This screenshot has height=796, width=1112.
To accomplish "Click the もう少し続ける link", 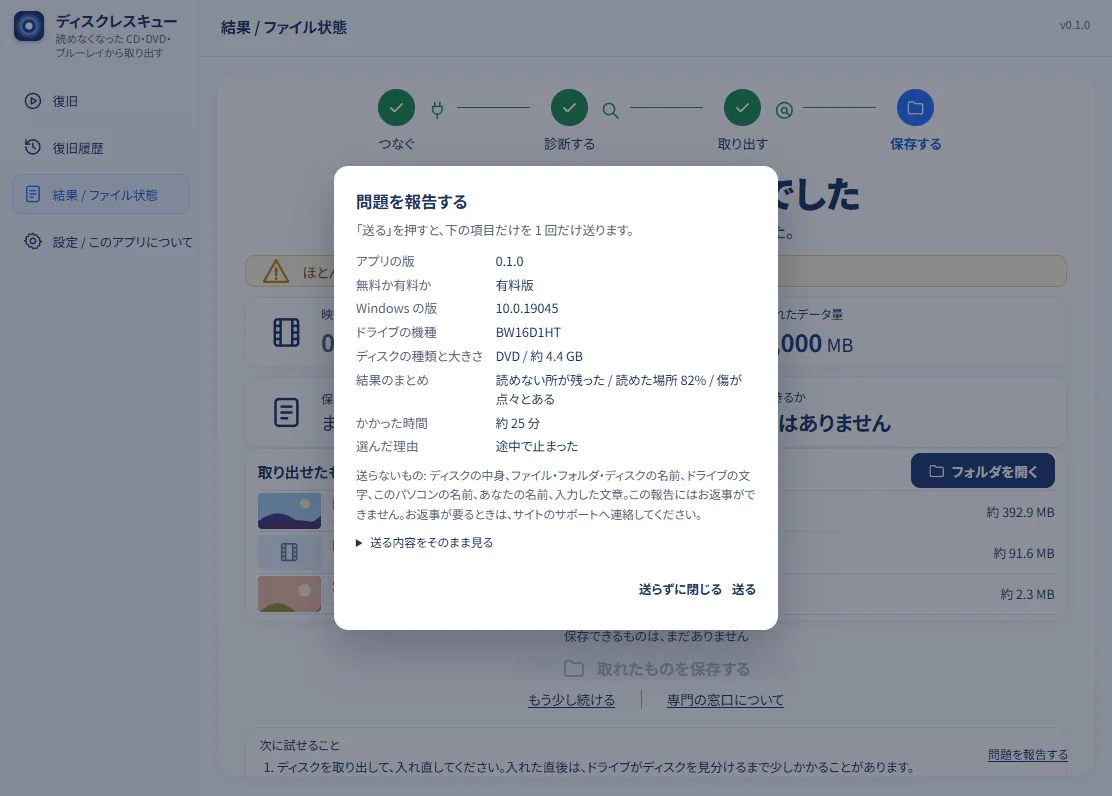I will 572,700.
